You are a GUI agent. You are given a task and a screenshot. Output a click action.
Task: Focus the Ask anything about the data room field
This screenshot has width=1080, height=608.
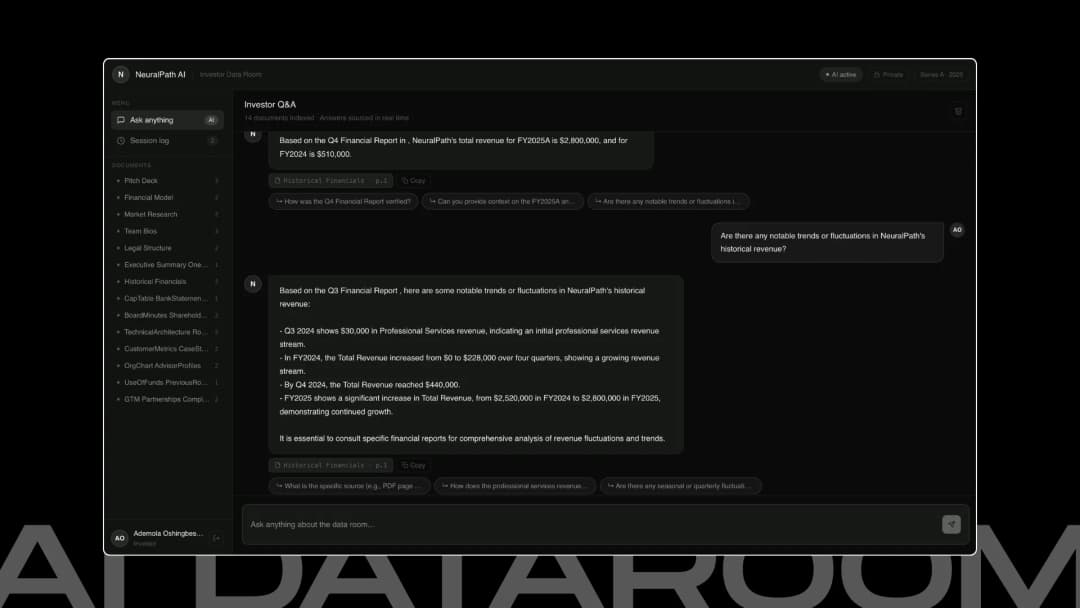[x=592, y=524]
